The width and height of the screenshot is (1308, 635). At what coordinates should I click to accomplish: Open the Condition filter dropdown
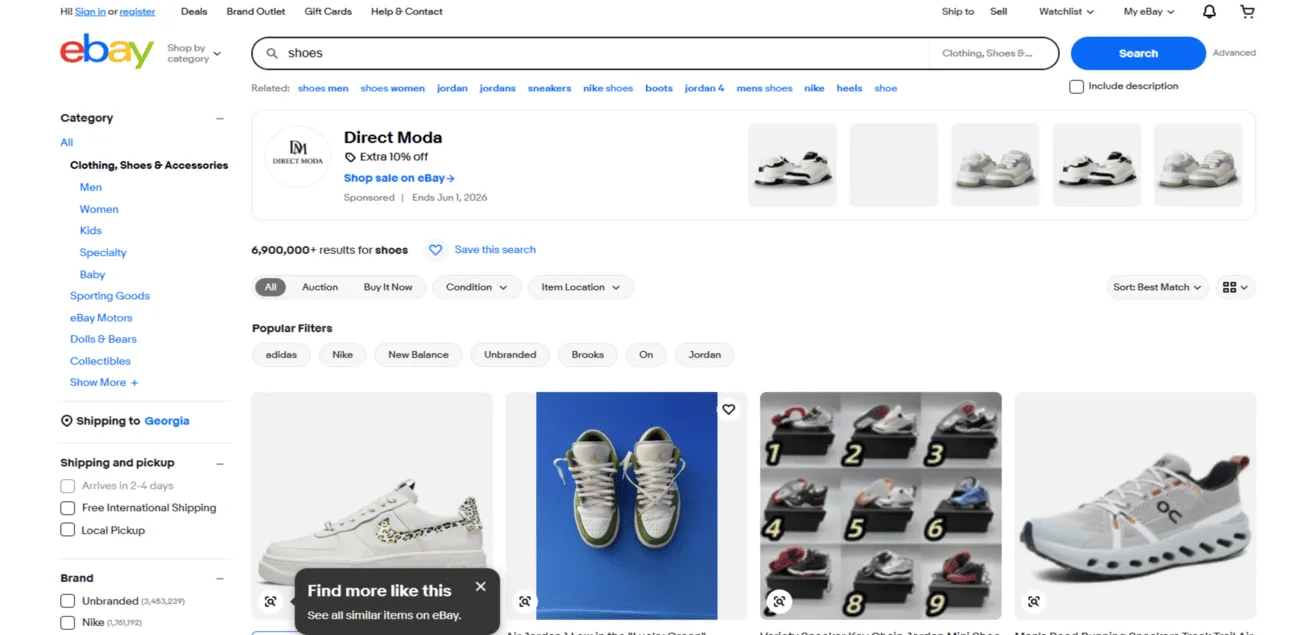point(477,287)
